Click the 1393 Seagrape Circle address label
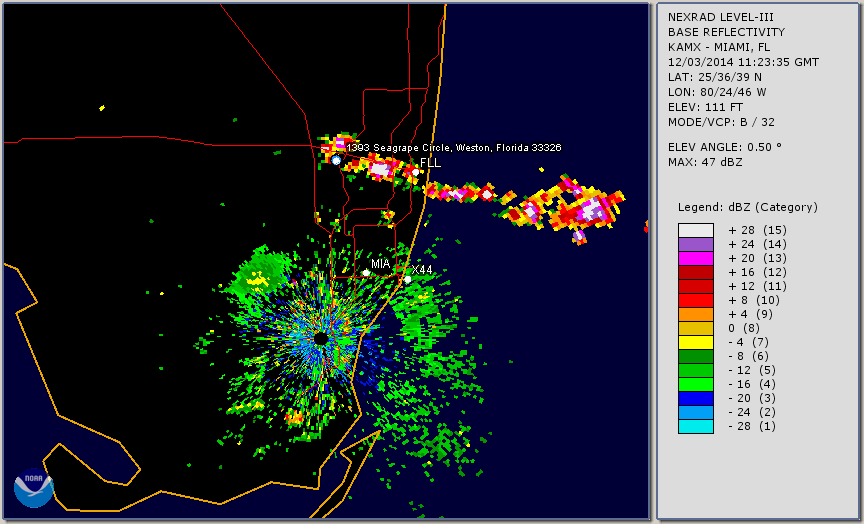Image resolution: width=864 pixels, height=524 pixels. [454, 148]
